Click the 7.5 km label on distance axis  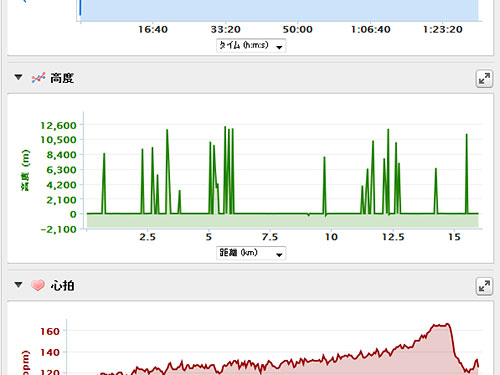270,237
